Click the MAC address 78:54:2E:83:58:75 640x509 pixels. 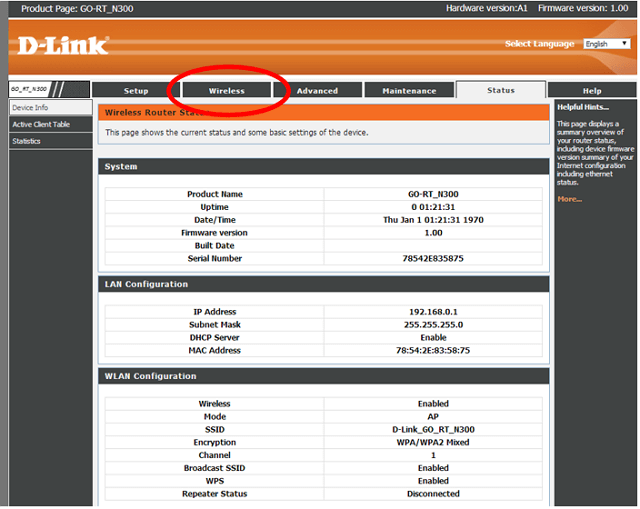[x=433, y=351]
